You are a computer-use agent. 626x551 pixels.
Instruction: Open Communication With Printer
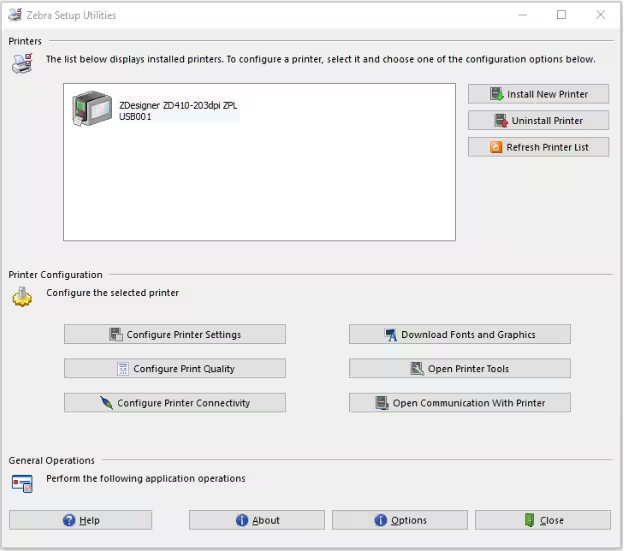tap(460, 403)
